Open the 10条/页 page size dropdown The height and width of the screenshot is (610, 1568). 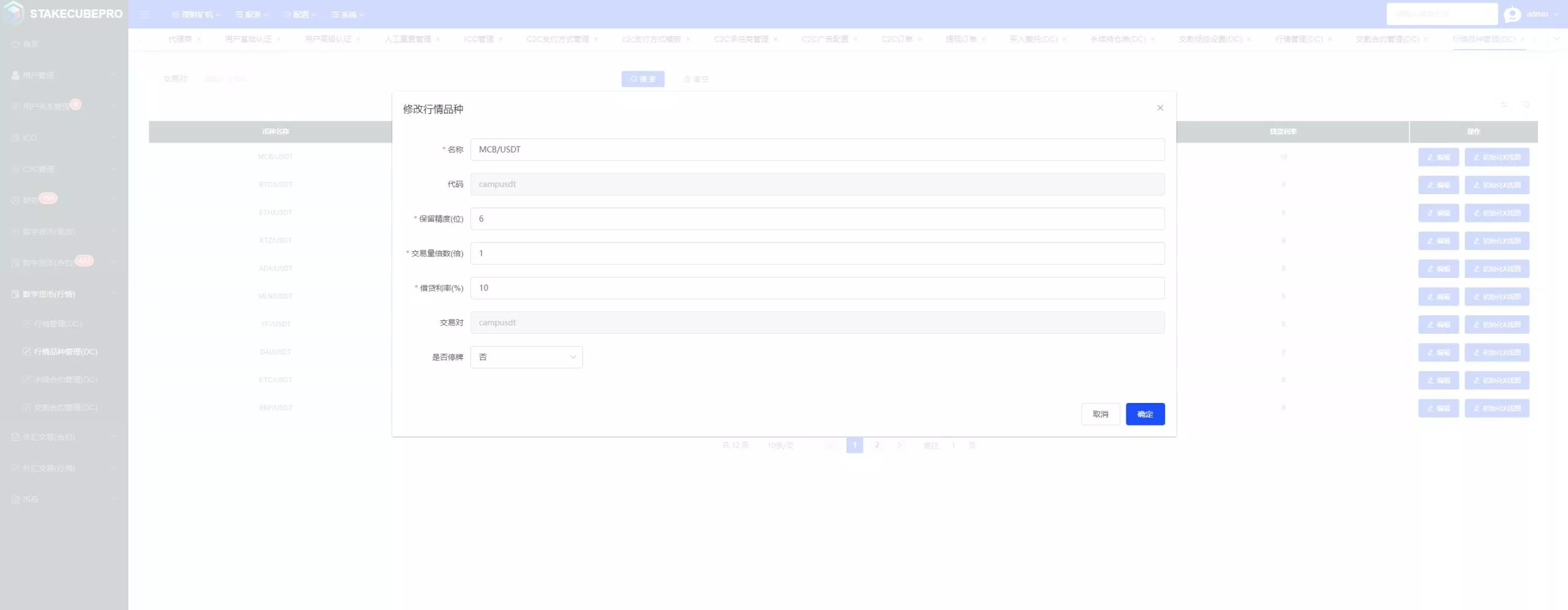[785, 445]
